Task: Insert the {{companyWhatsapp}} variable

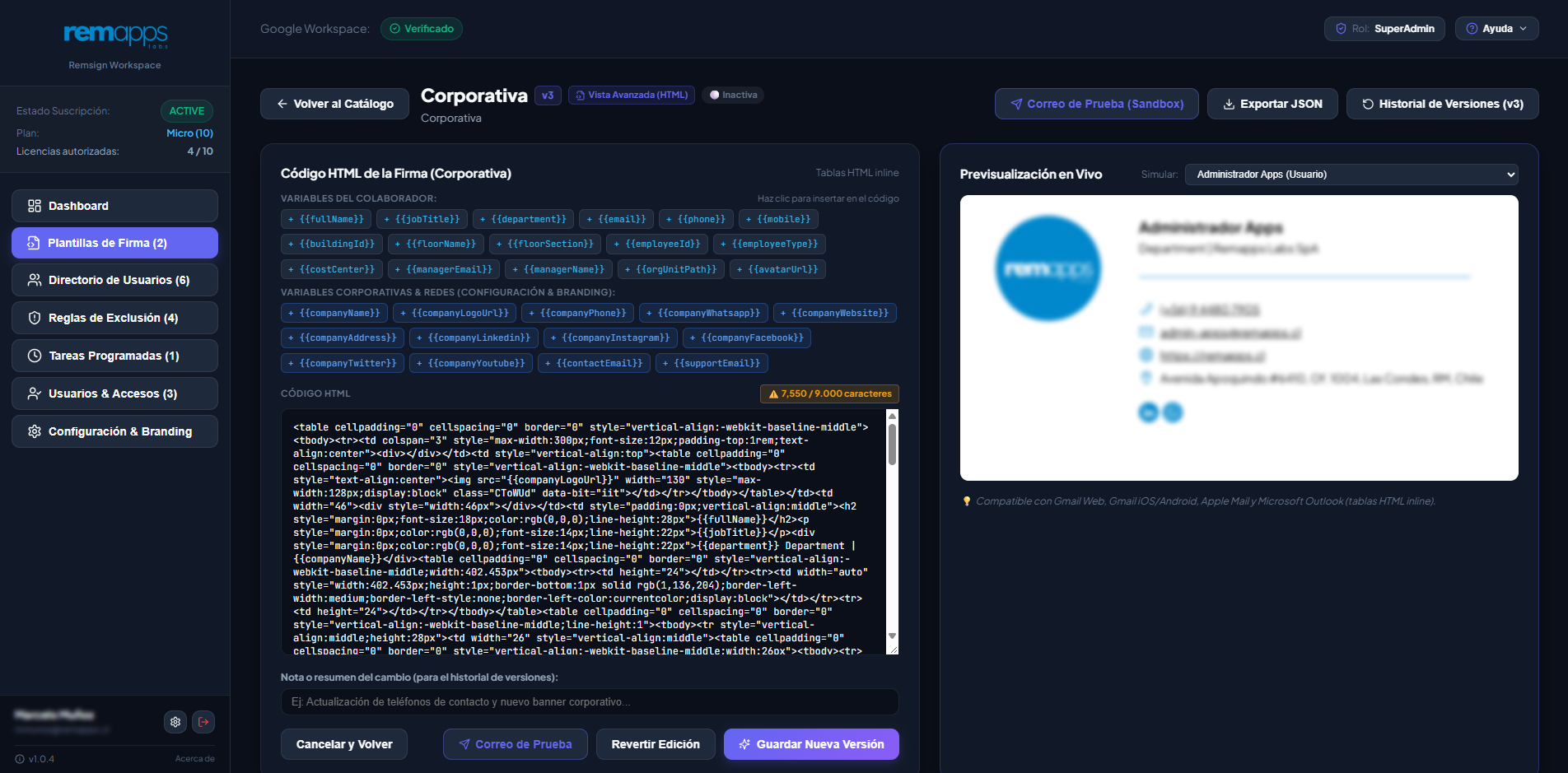Action: click(703, 314)
